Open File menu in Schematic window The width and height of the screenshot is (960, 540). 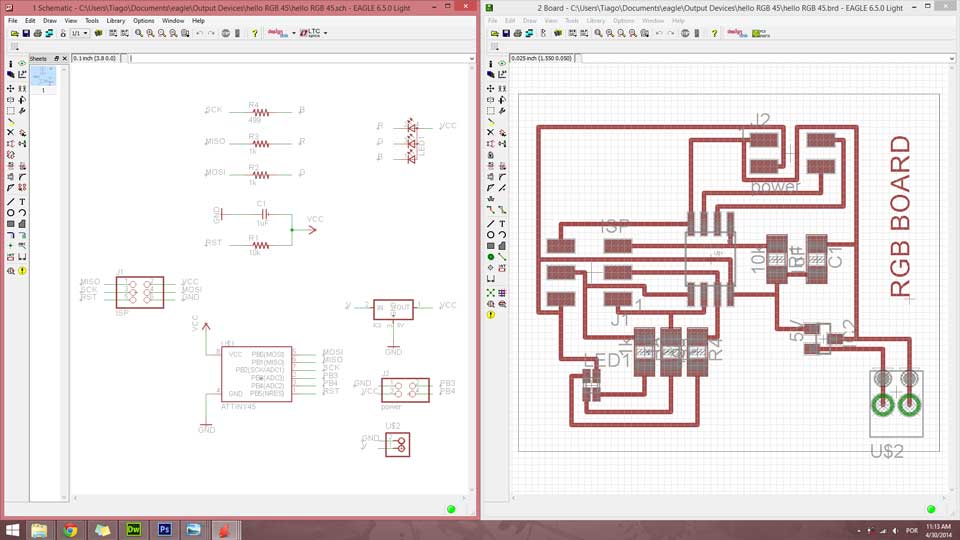12,20
